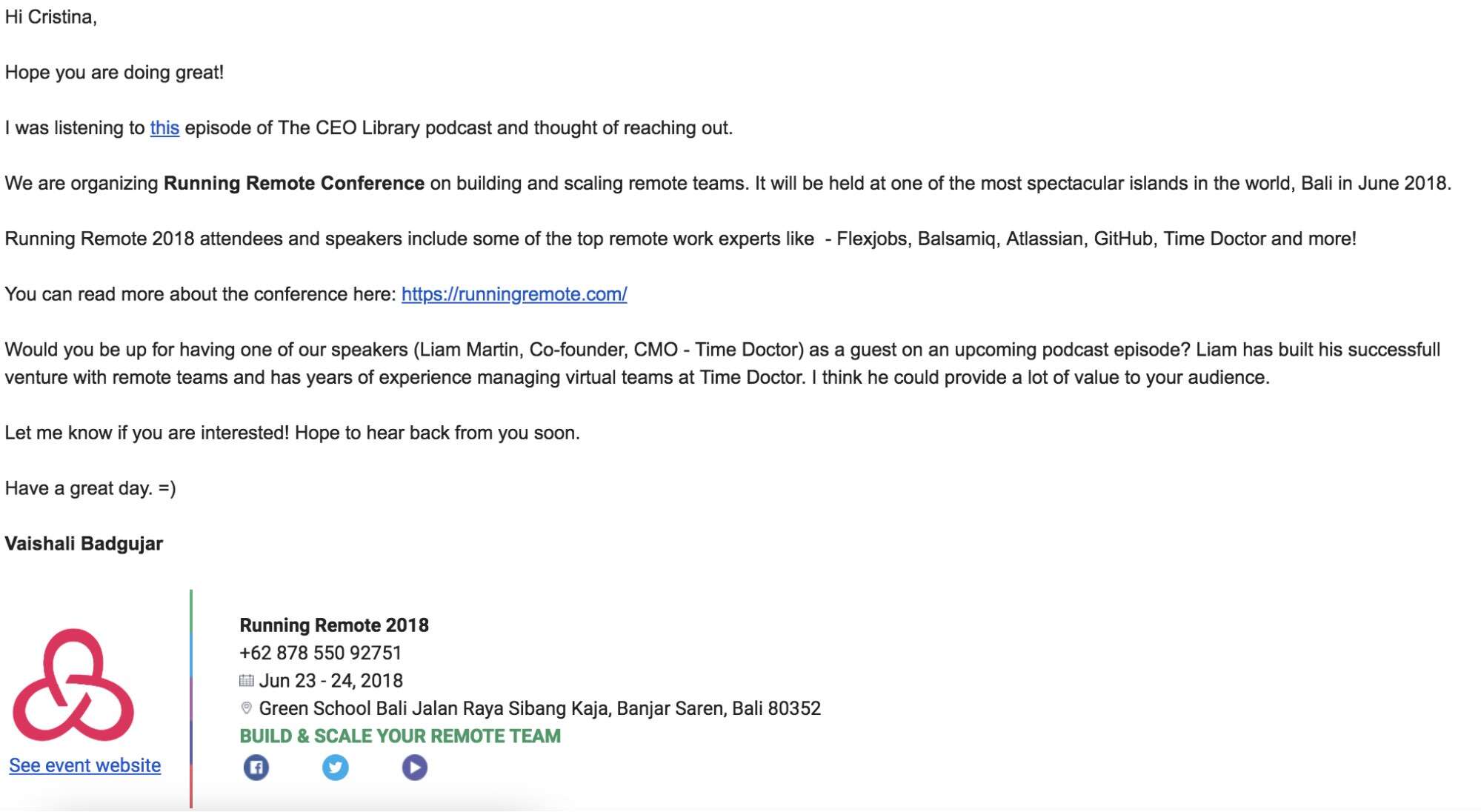Image resolution: width=1481 pixels, height=812 pixels.
Task: Click the "Hi Cristina," greeting line
Action: pos(51,17)
